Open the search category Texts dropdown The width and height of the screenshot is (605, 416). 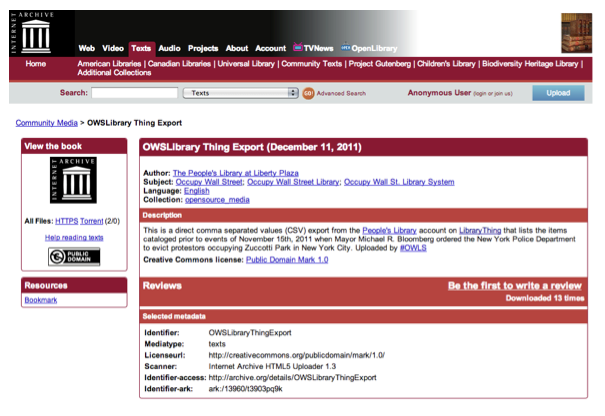pos(240,93)
